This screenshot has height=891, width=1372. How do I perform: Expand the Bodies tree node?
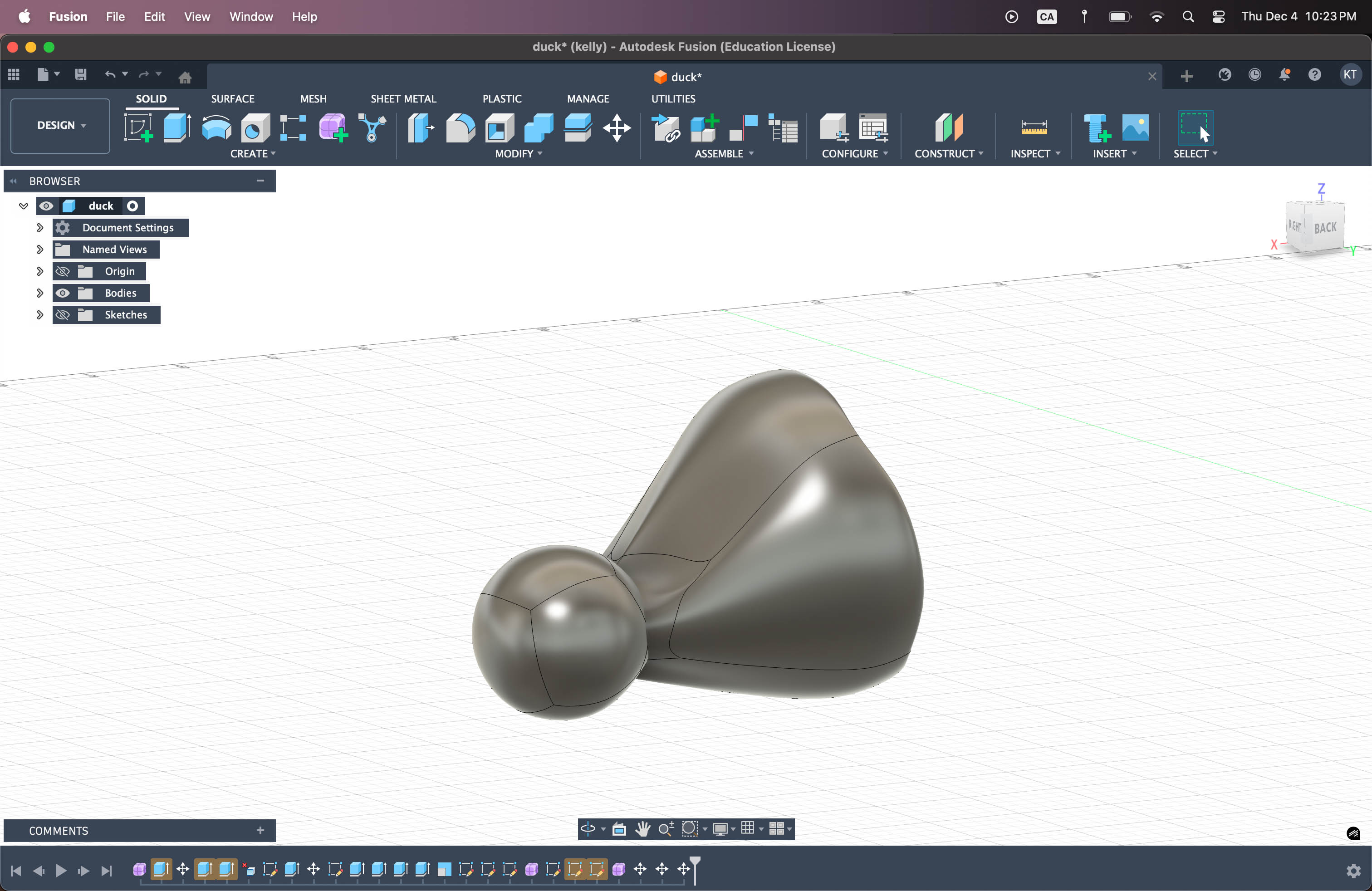click(x=40, y=293)
